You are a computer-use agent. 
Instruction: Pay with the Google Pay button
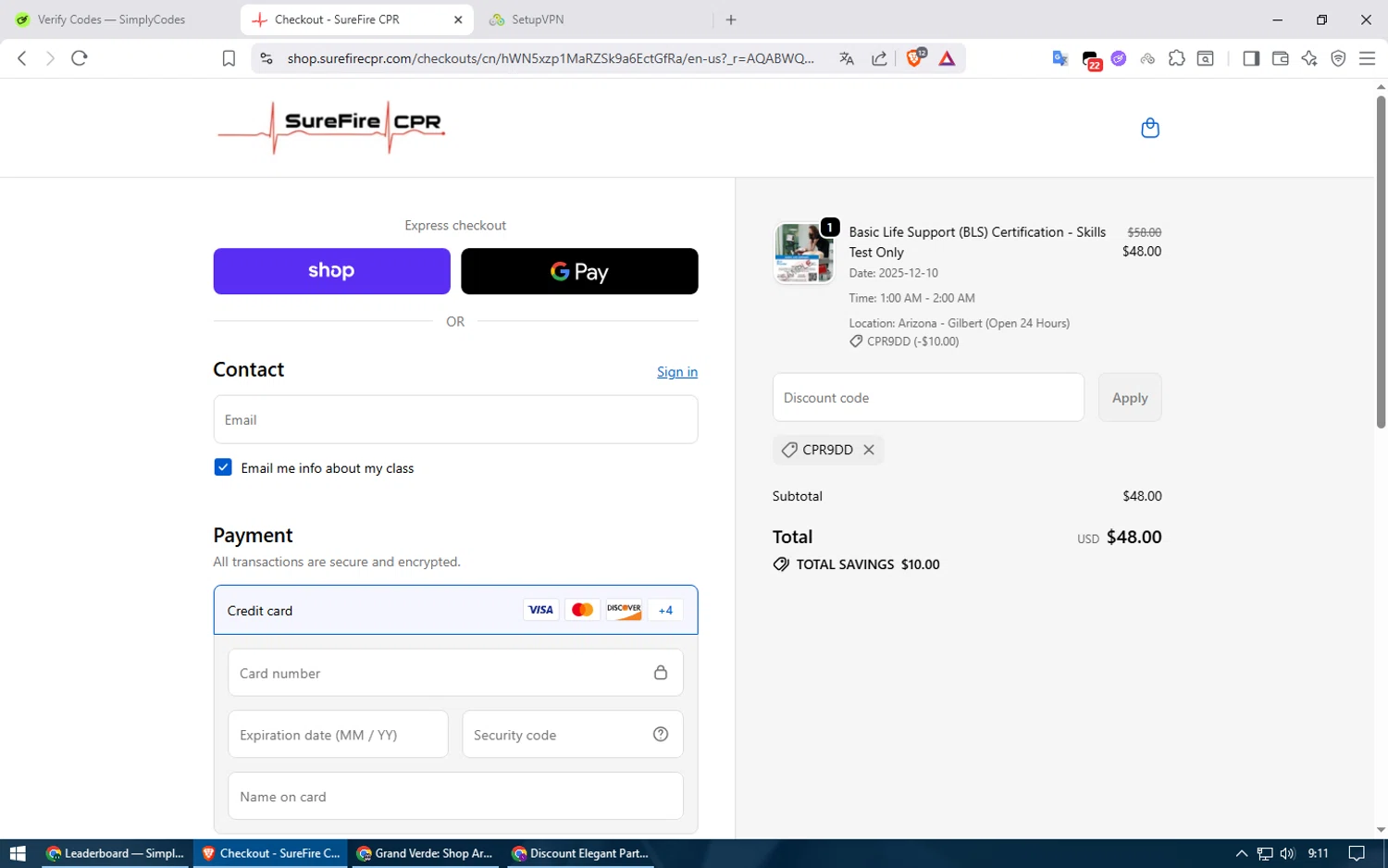pos(579,271)
